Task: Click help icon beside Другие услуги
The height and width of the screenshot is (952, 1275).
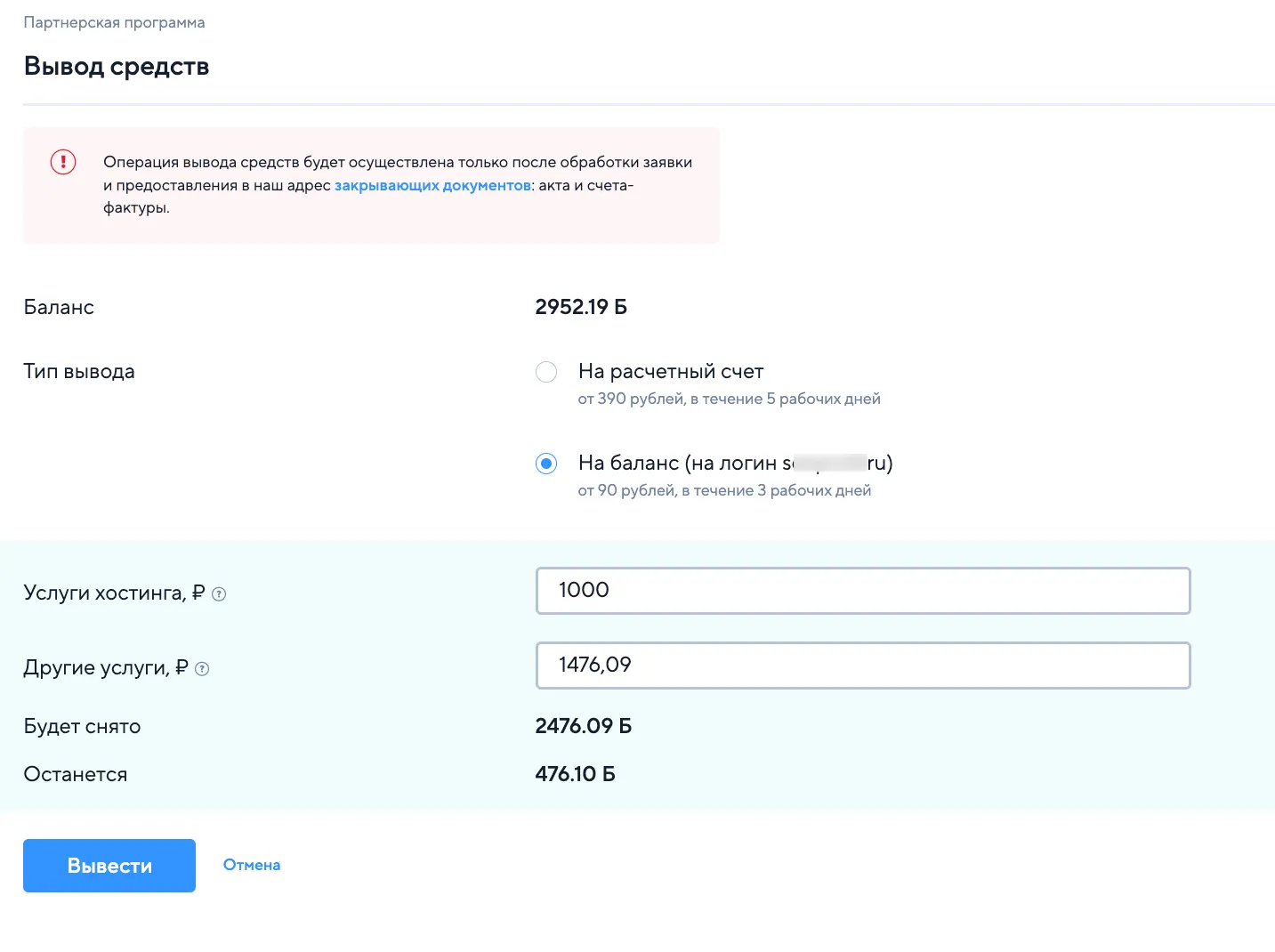Action: click(202, 669)
